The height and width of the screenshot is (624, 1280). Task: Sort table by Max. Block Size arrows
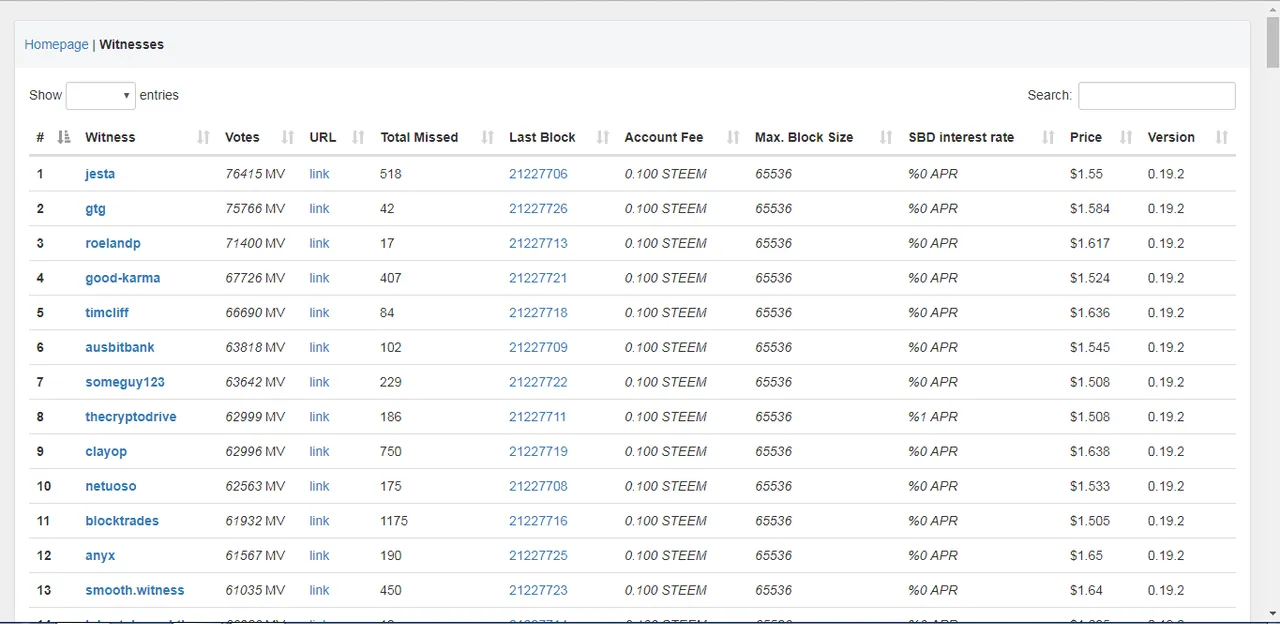point(886,137)
